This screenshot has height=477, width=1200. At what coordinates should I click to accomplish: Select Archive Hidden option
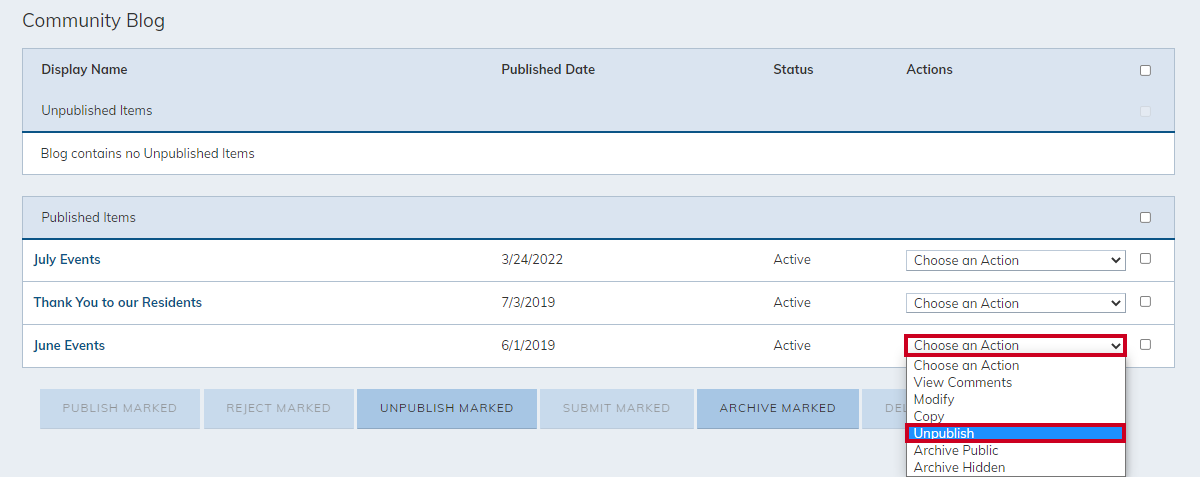pyautogui.click(x=1016, y=467)
